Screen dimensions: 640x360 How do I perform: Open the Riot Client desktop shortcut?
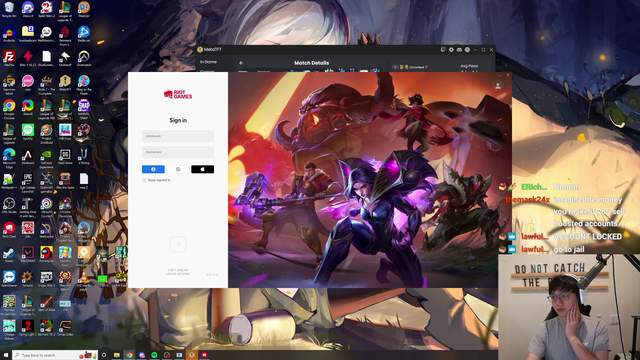[x=9, y=230]
